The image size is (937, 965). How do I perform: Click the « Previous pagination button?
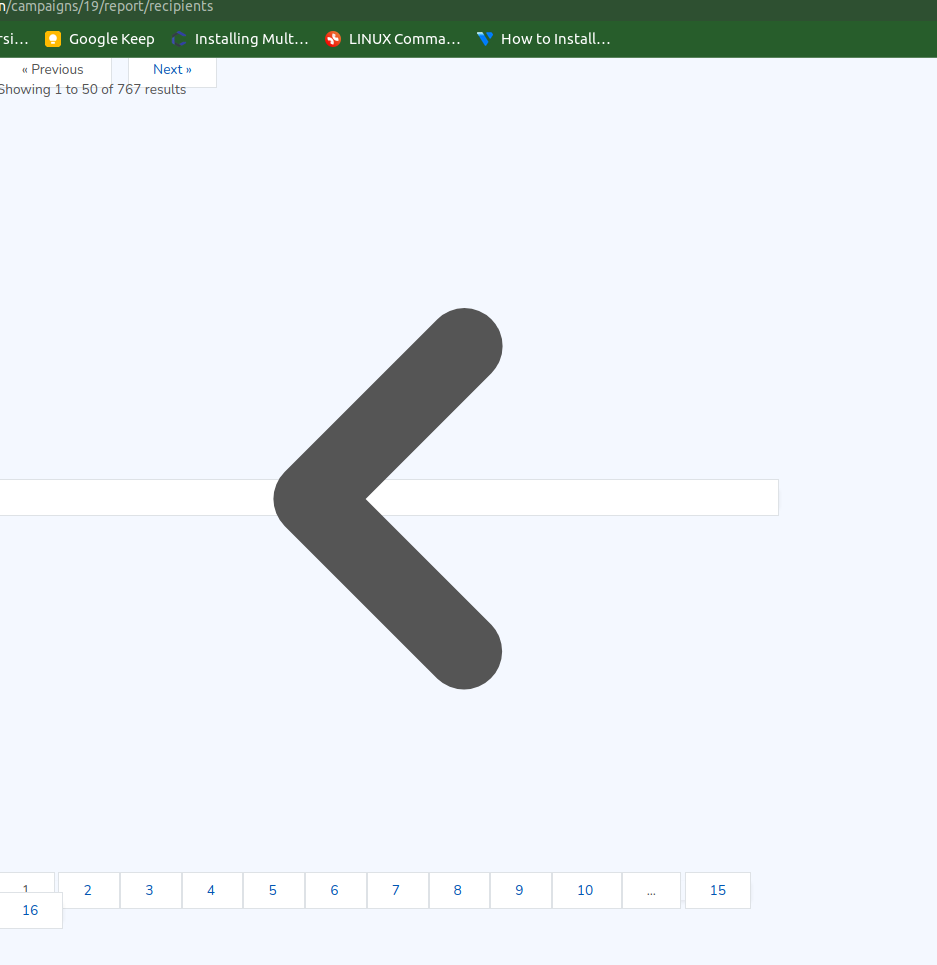(53, 69)
